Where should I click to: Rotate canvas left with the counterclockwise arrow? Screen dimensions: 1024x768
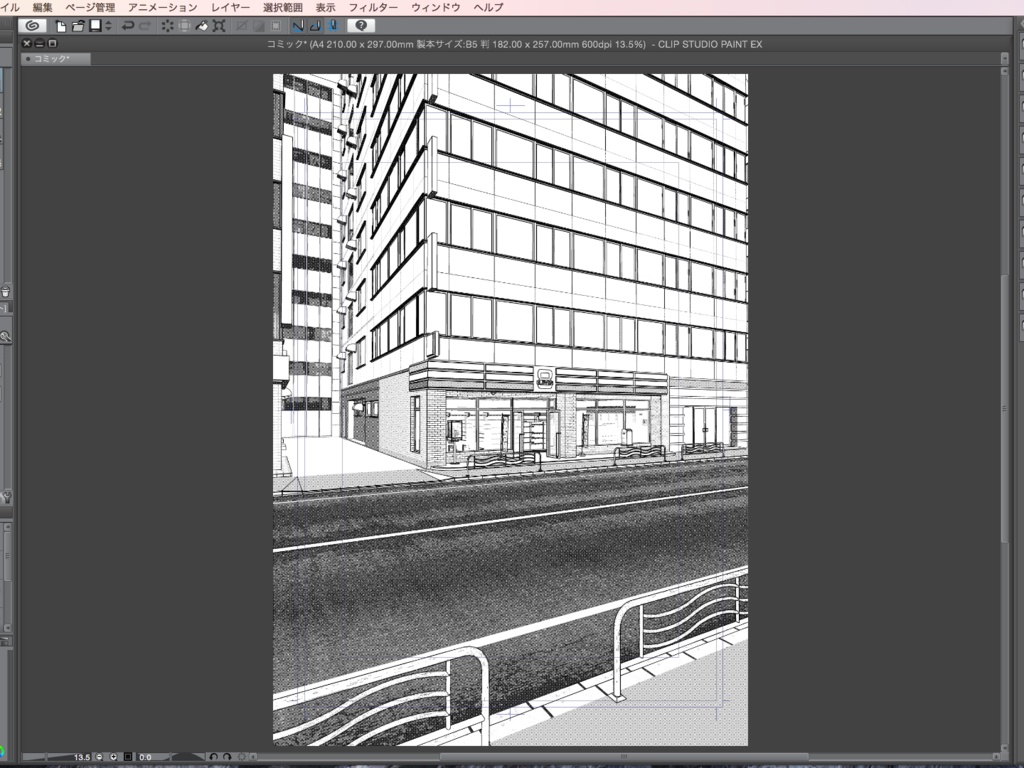click(x=214, y=757)
